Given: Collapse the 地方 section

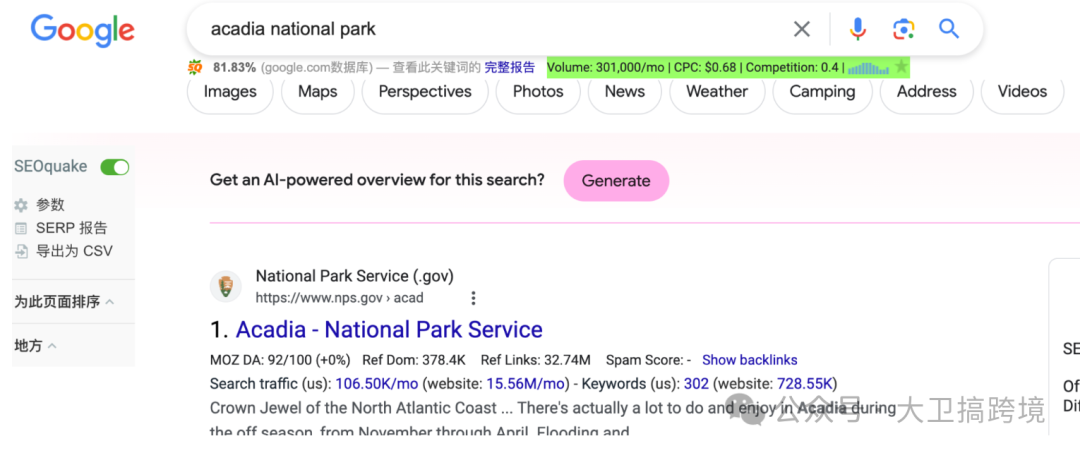Looking at the screenshot, I should pyautogui.click(x=52, y=346).
